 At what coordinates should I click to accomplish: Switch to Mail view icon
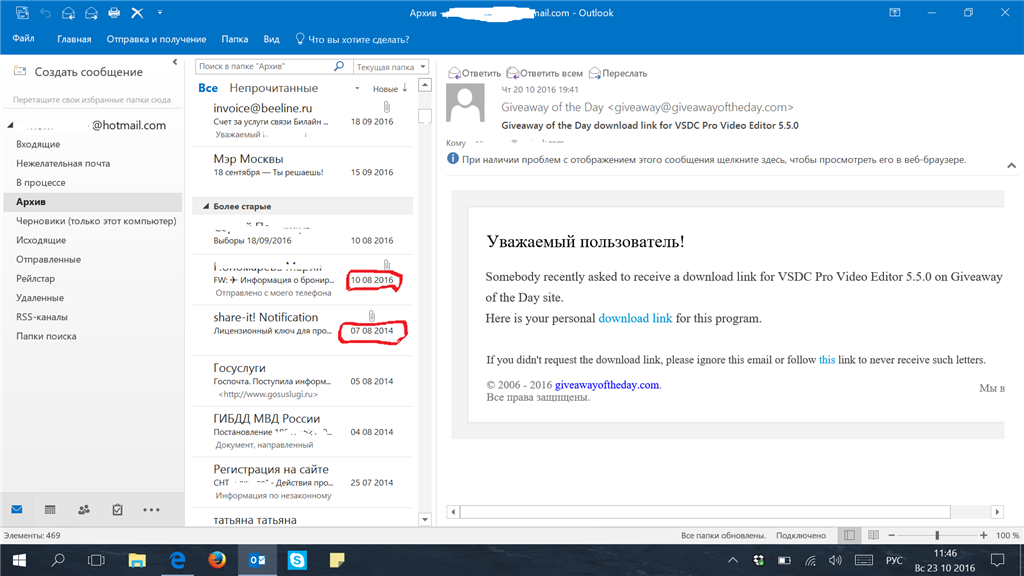click(x=17, y=509)
